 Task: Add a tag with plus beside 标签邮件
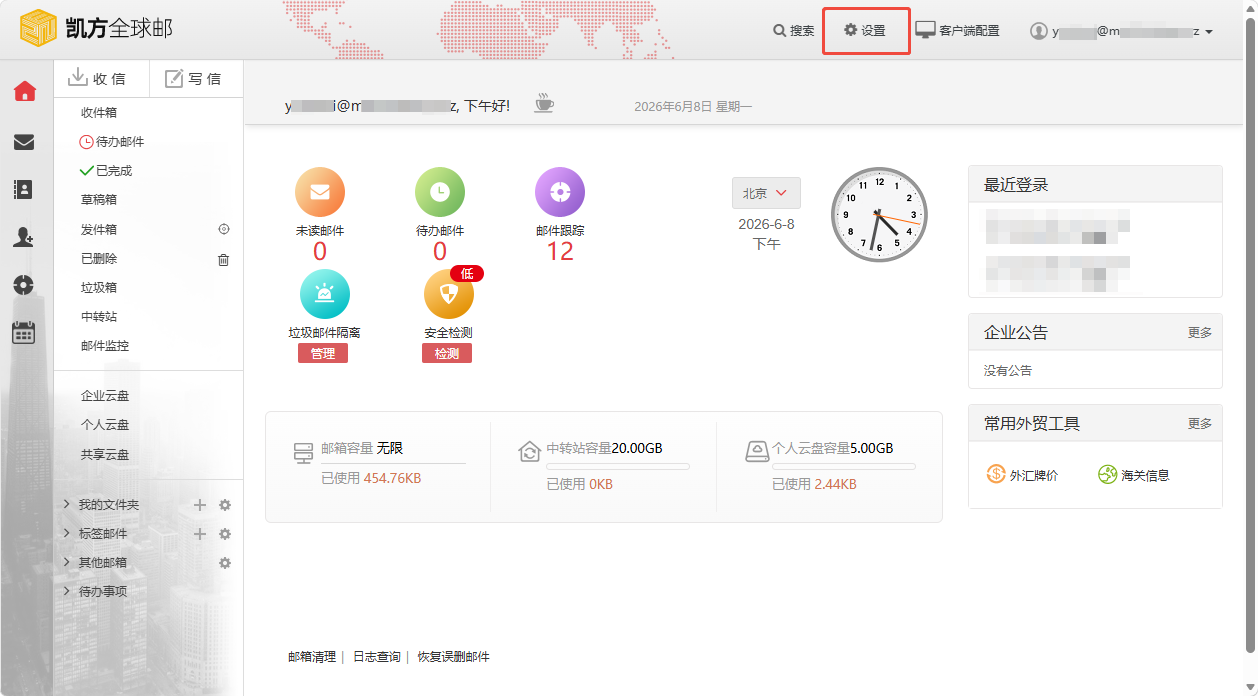pos(200,534)
